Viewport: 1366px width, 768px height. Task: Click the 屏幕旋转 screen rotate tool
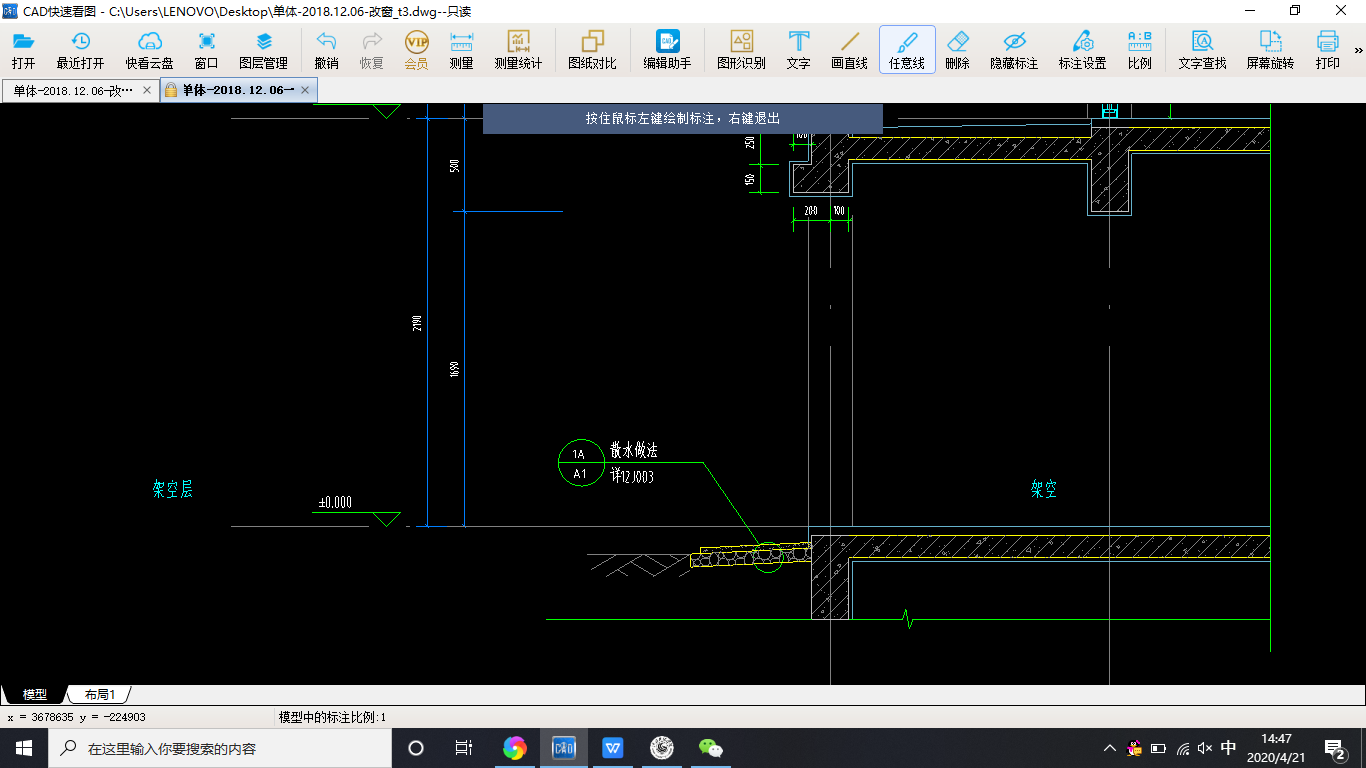(x=1270, y=50)
